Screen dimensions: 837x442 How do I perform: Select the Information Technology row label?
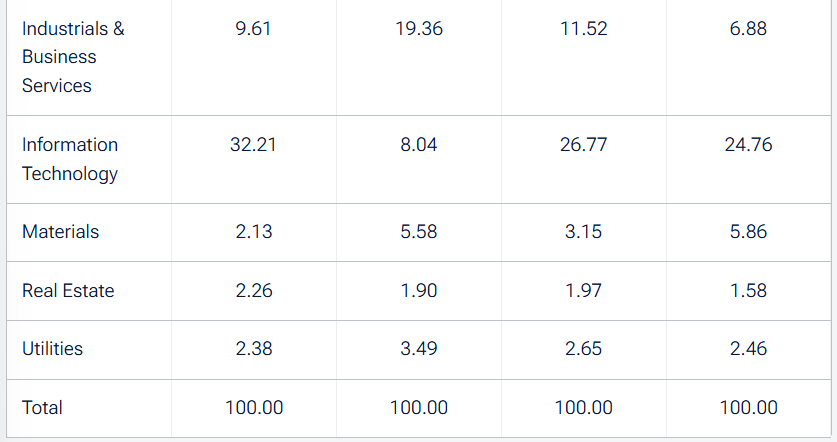[x=70, y=159]
